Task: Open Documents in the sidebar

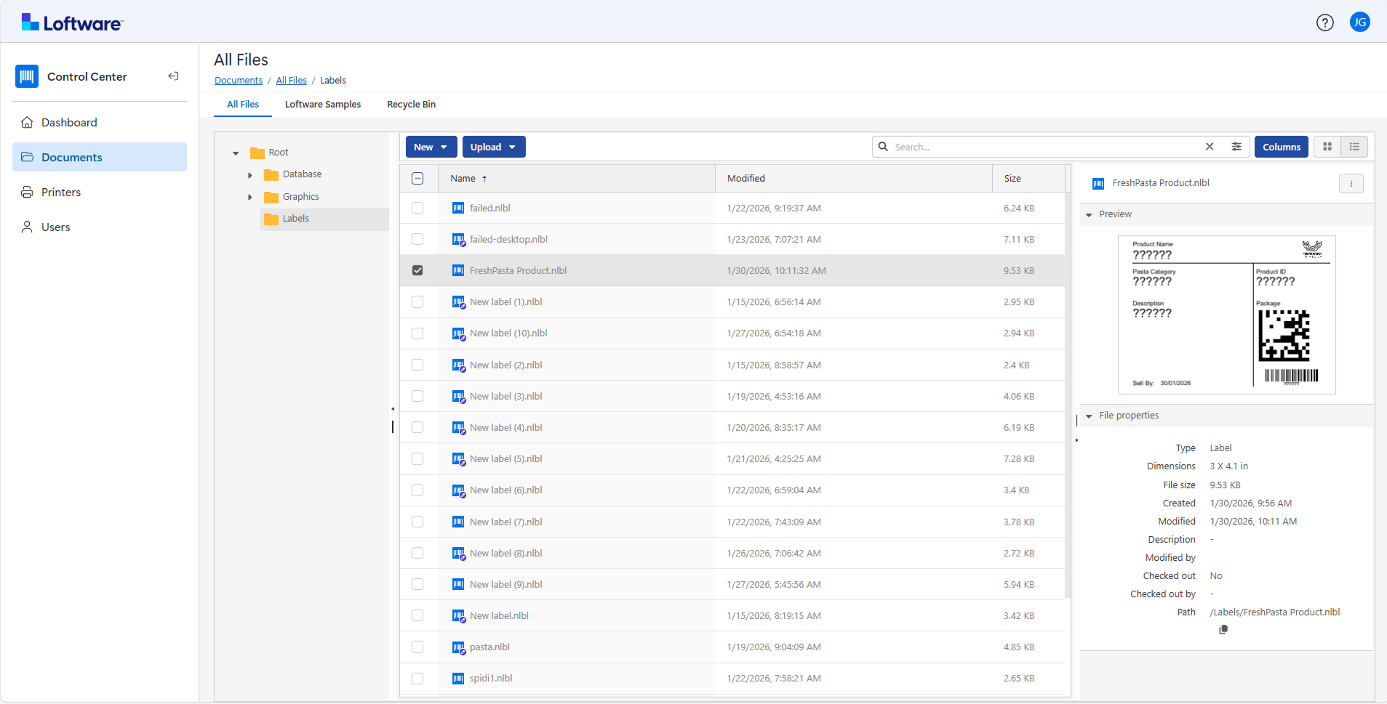Action: (x=99, y=157)
